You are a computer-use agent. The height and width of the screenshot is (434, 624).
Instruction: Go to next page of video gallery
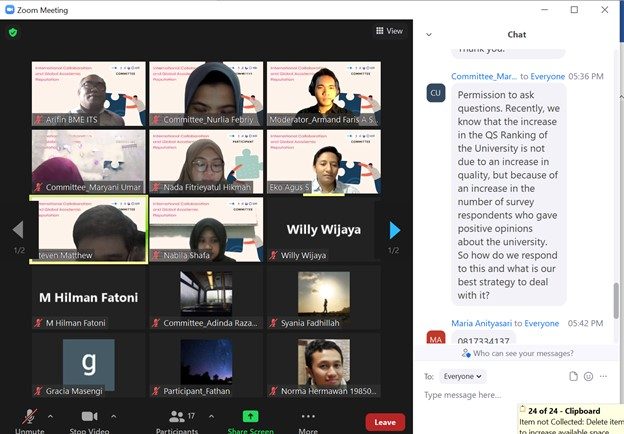[x=395, y=230]
